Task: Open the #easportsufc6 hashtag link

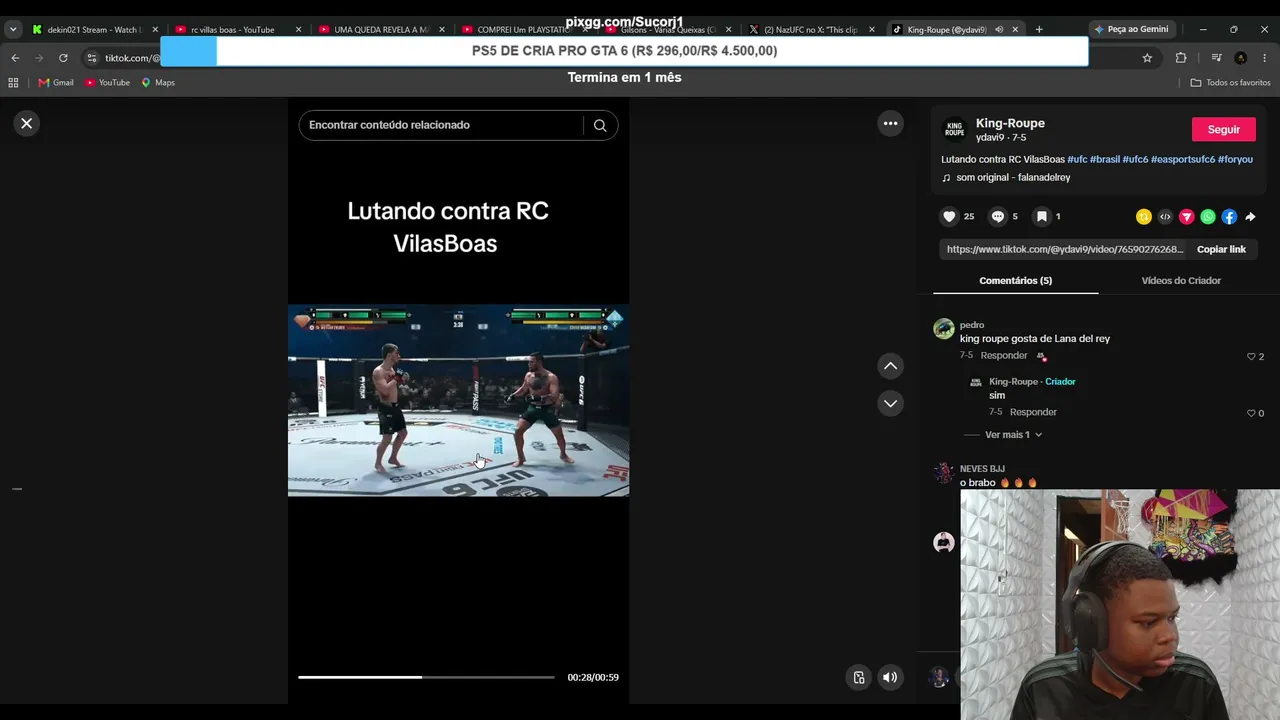Action: (1183, 159)
